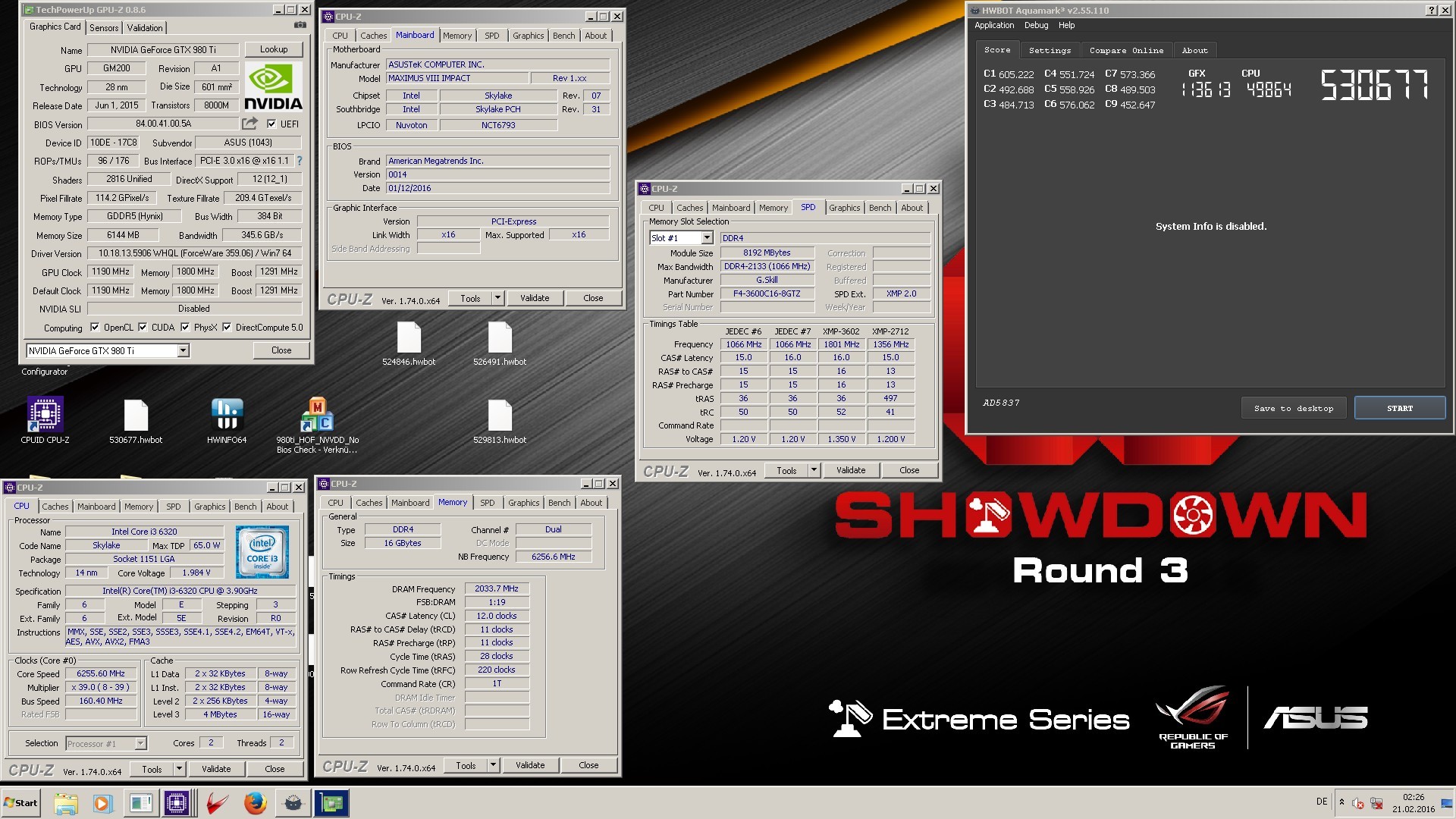Open the Processor #1 selection dropdown
The width and height of the screenshot is (1456, 819).
140,743
